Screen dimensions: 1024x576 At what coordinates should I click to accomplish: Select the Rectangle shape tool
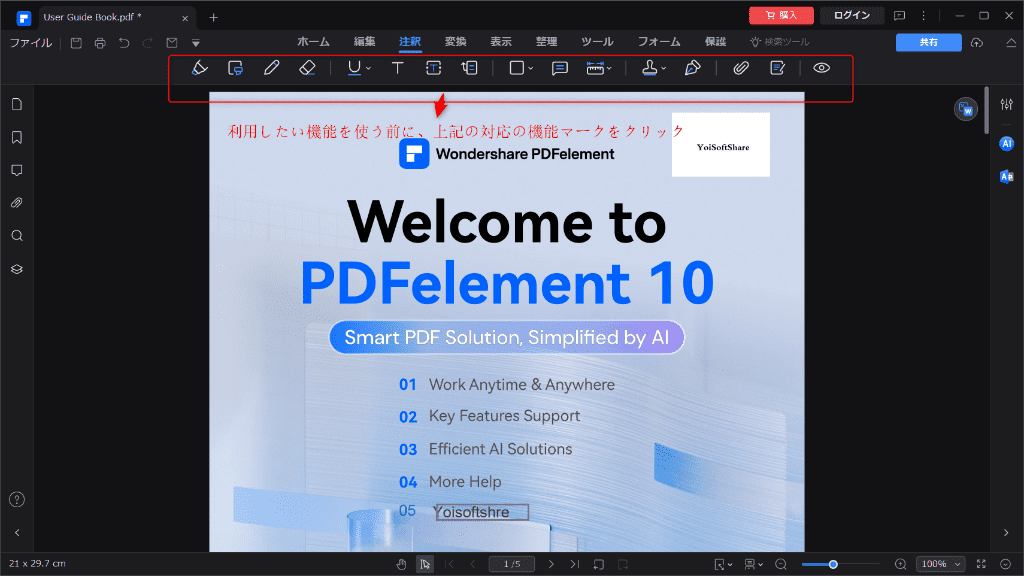coord(517,68)
